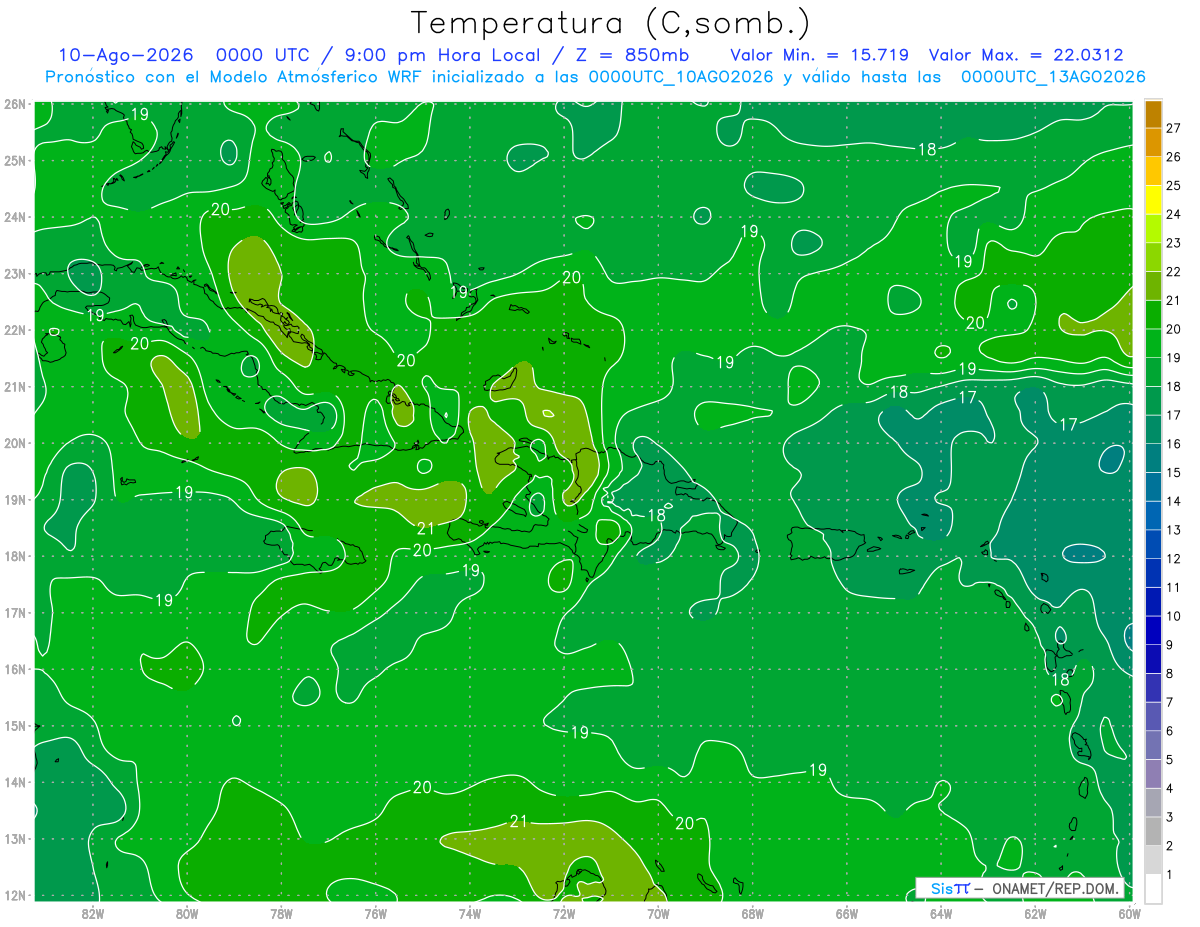Select the white swatch beside legend value 1
This screenshot has width=1200, height=927.
point(1153,887)
